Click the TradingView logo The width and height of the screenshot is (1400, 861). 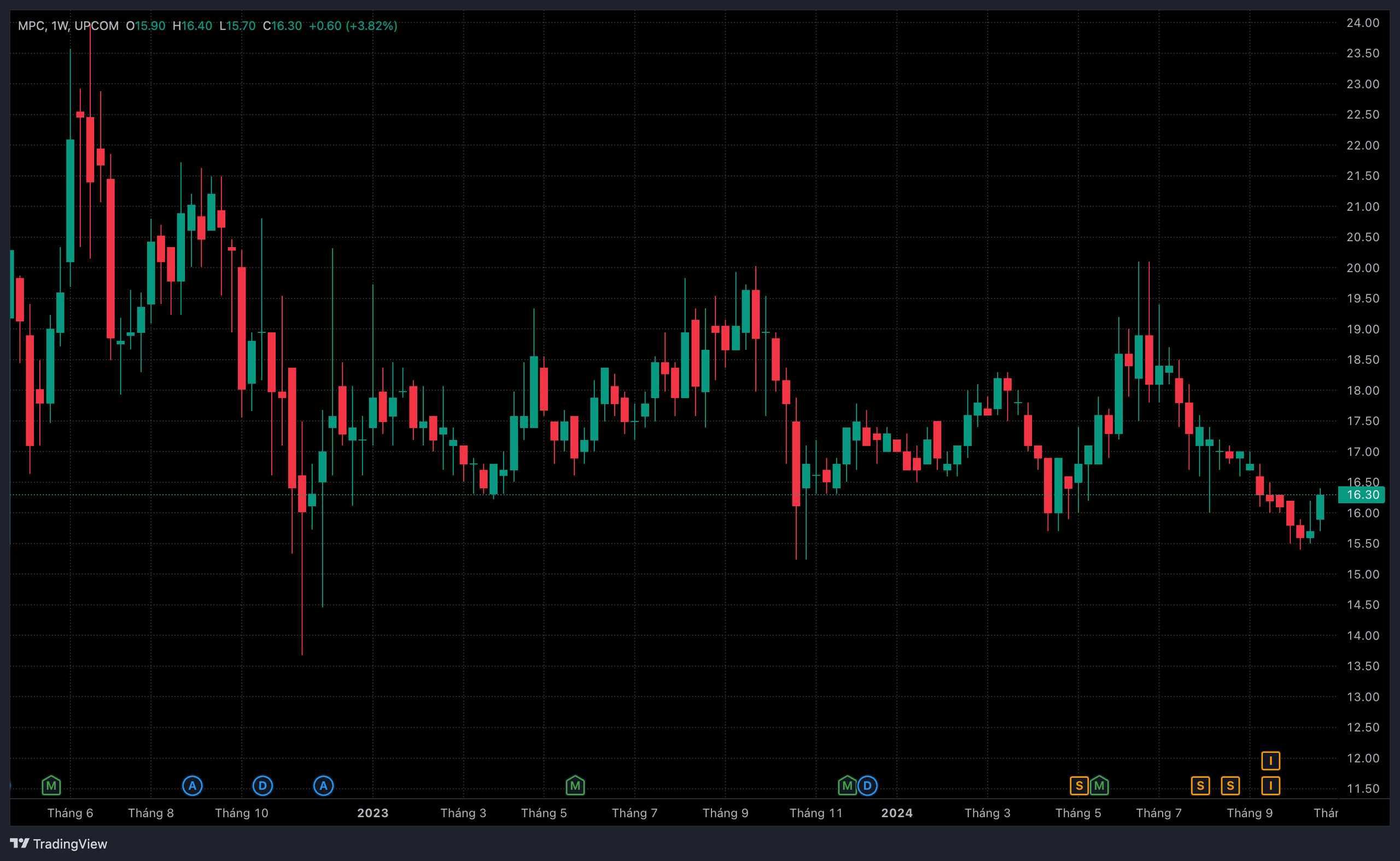59,844
